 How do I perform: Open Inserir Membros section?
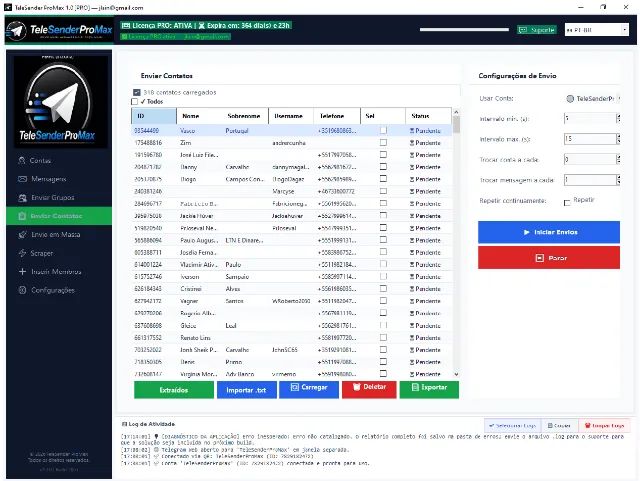58,272
